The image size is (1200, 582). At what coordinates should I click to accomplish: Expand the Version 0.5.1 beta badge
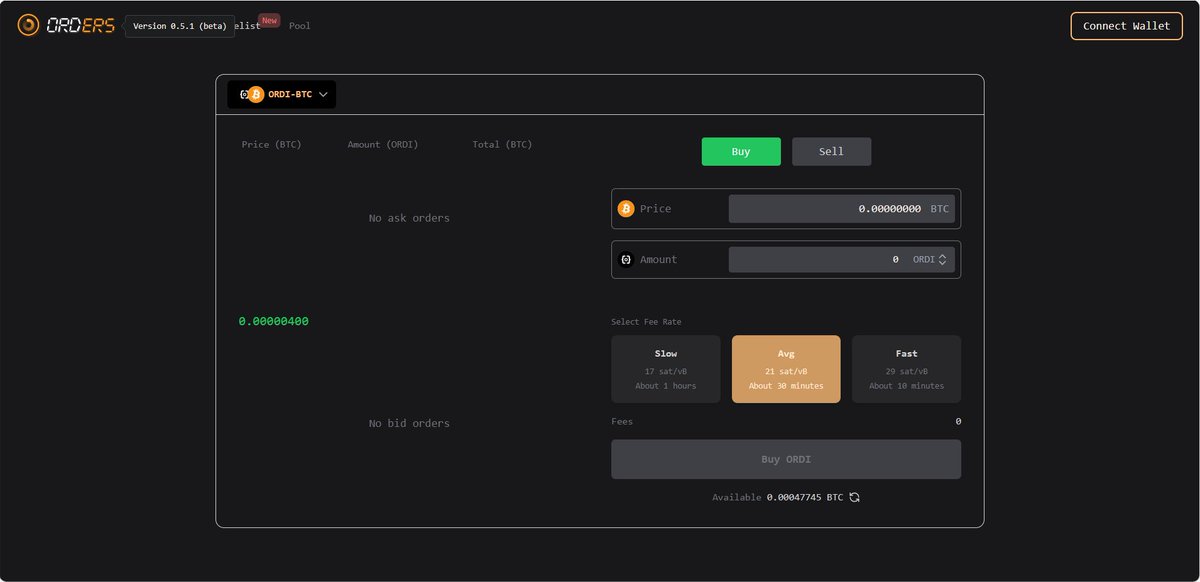pos(180,26)
